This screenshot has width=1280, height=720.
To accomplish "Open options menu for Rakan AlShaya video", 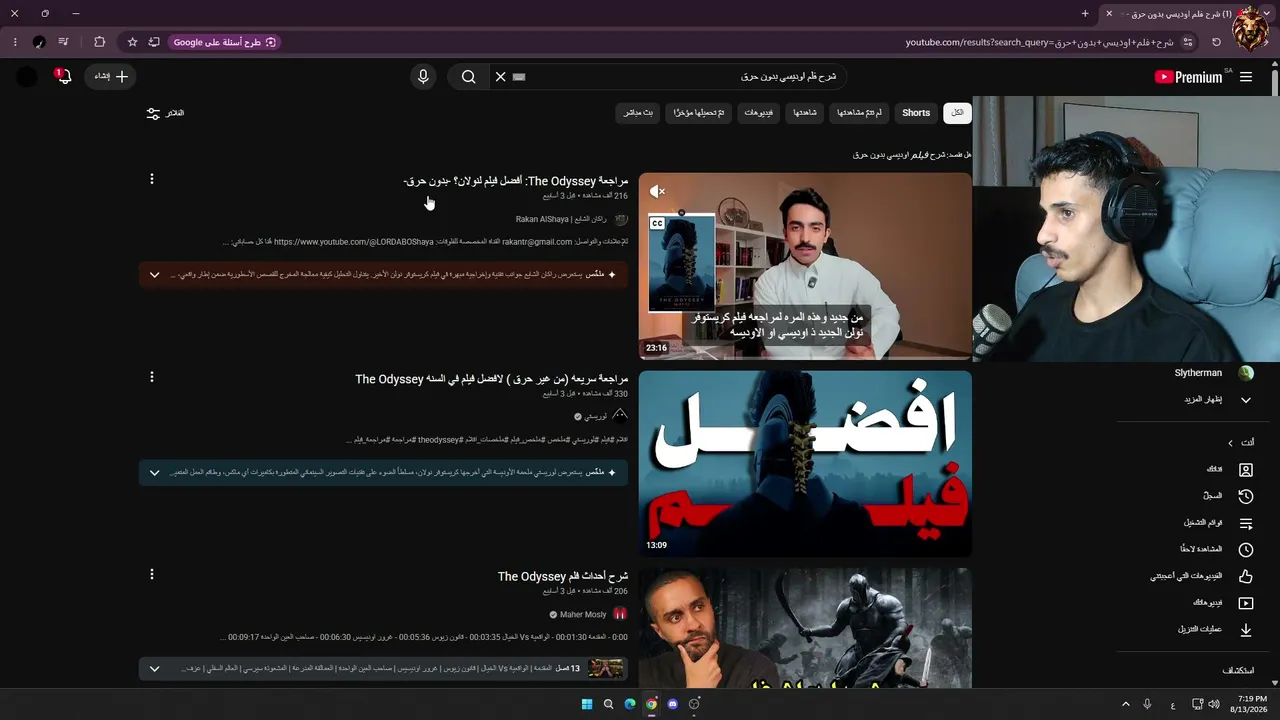I will [x=152, y=179].
